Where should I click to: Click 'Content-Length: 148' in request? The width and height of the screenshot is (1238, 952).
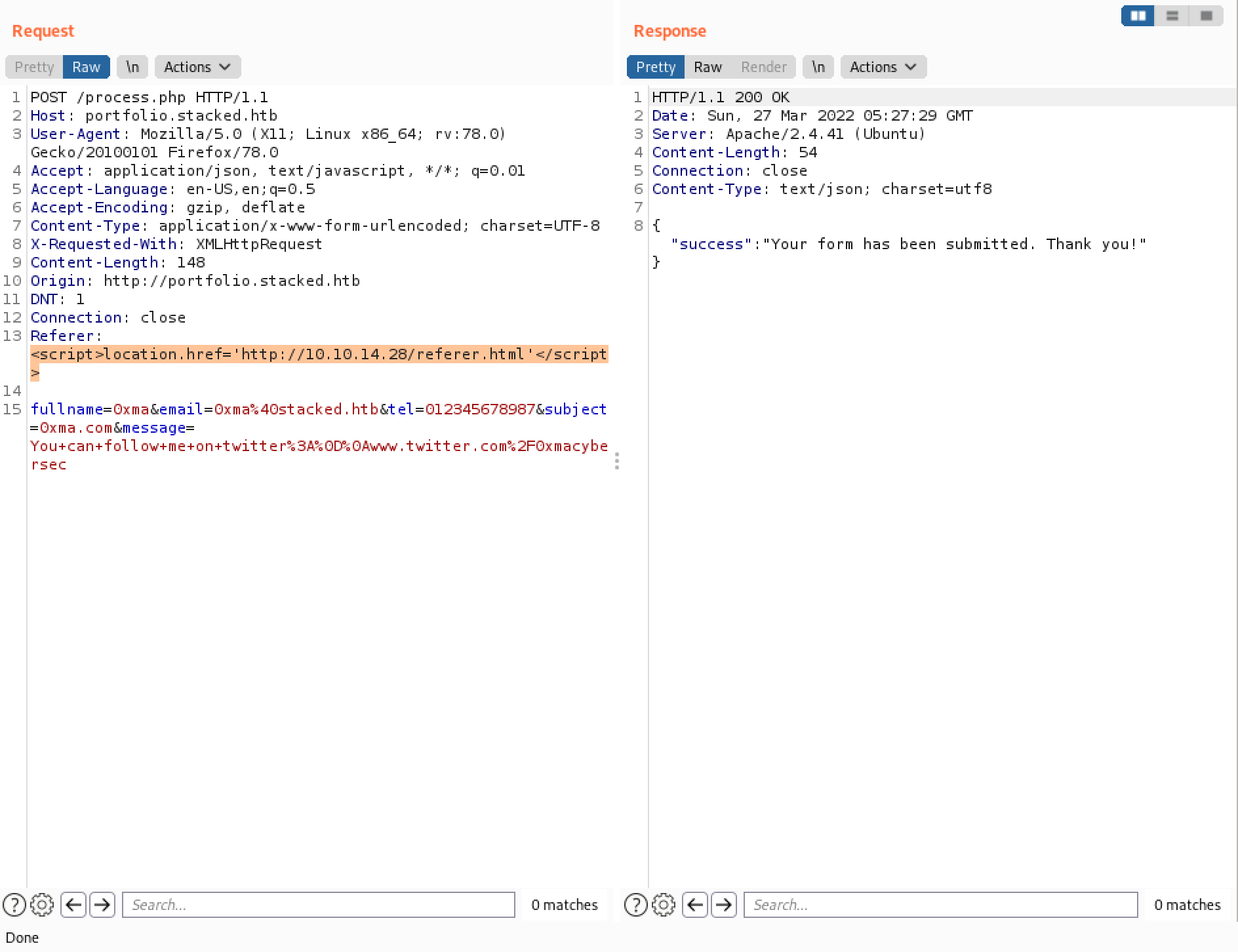pos(118,262)
